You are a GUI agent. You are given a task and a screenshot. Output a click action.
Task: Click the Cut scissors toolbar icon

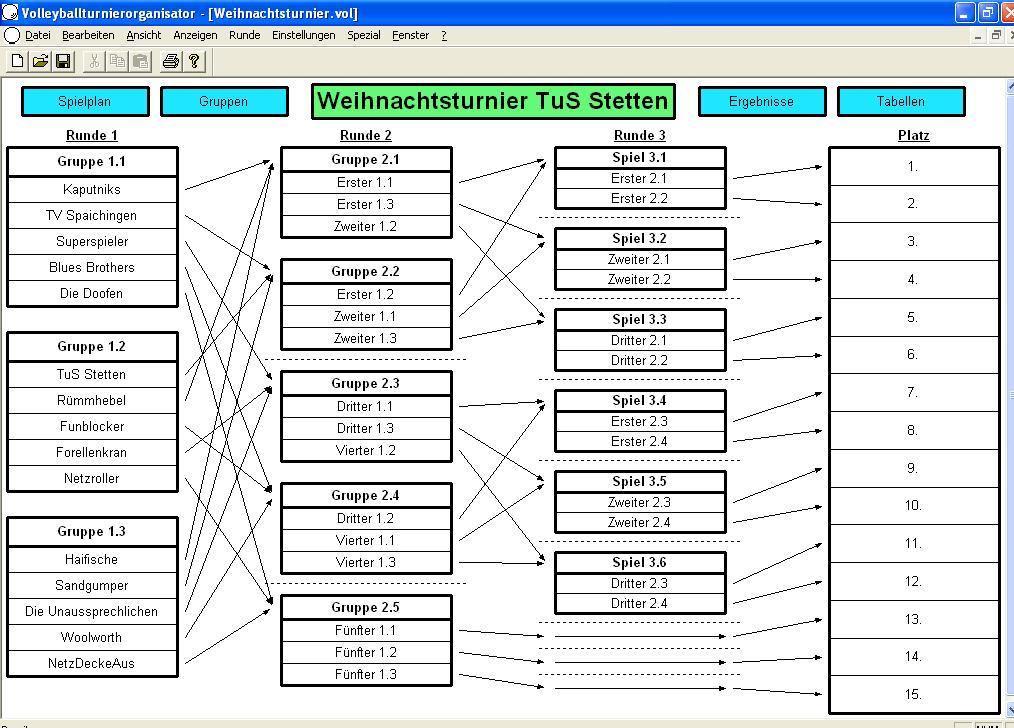point(94,62)
